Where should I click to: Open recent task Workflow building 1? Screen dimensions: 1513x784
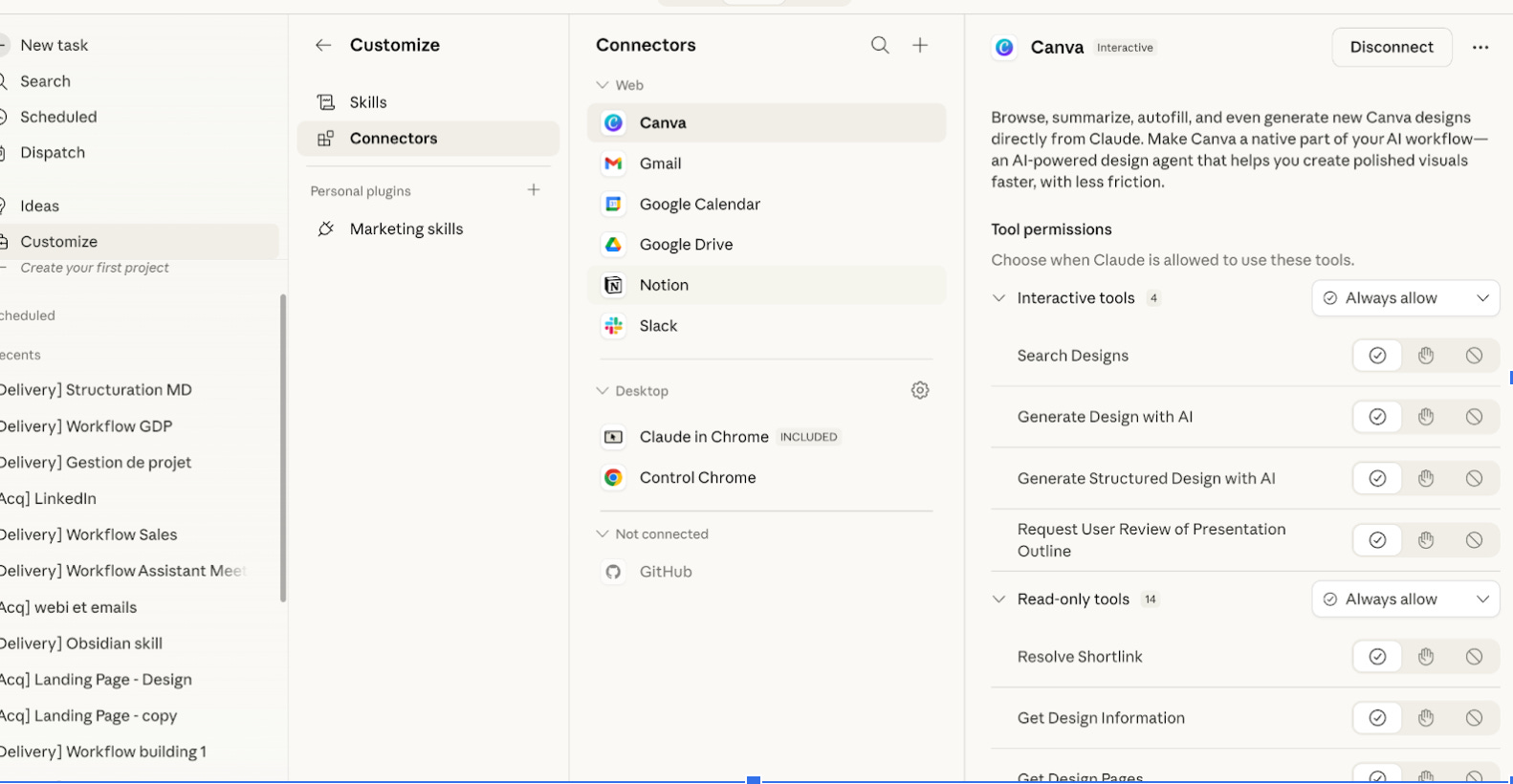click(103, 751)
